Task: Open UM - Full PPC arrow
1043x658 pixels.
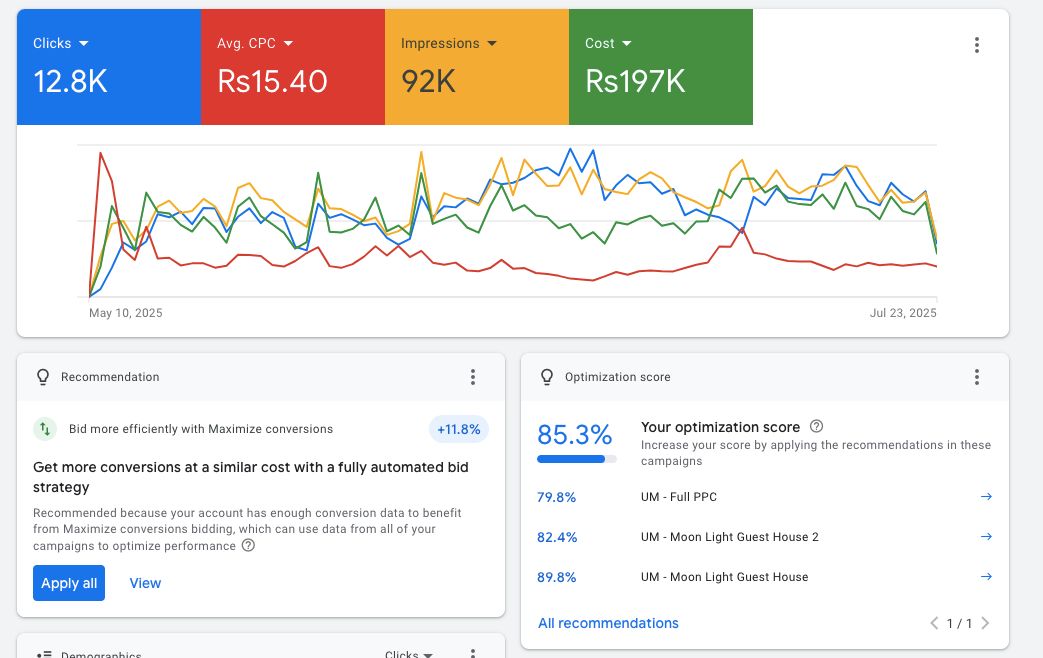Action: pyautogui.click(x=986, y=497)
